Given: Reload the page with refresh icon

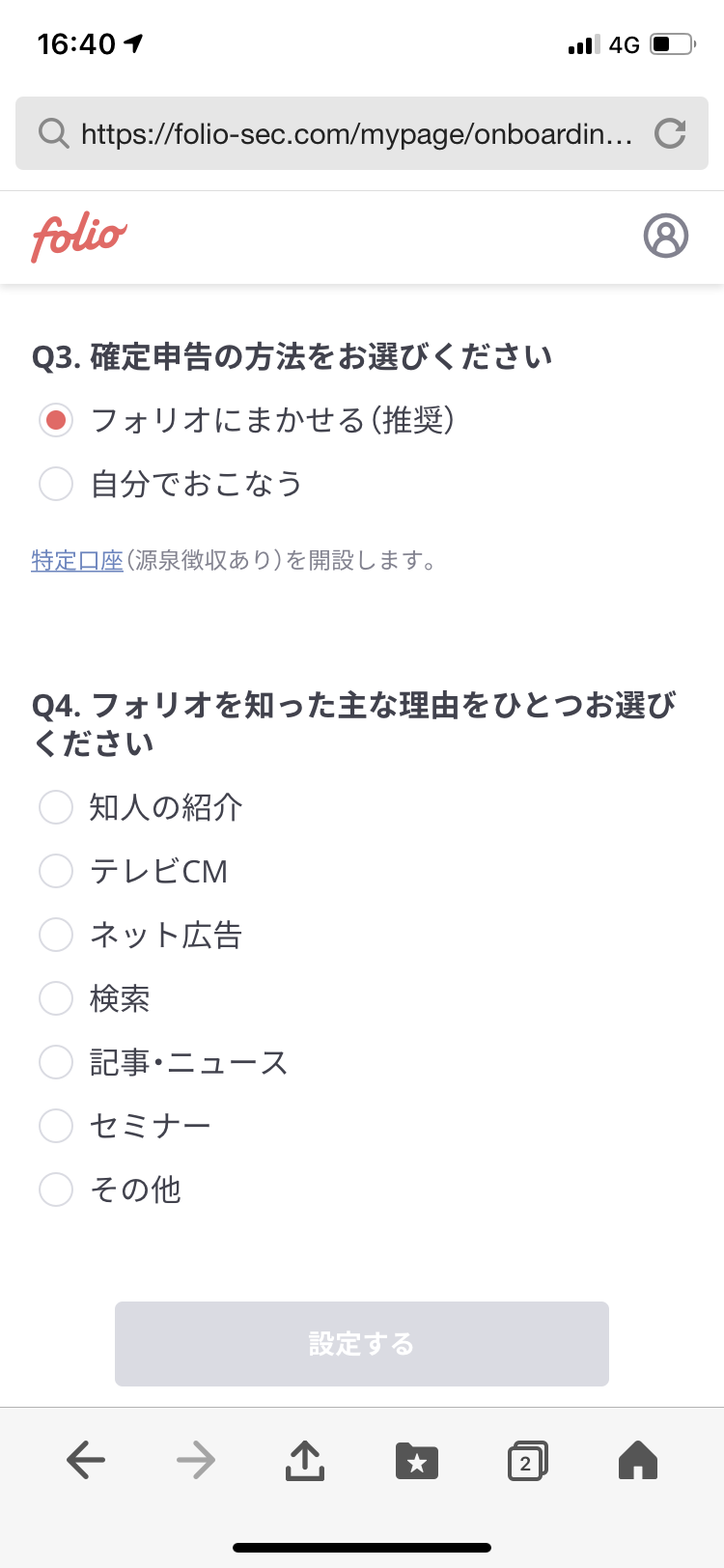Looking at the screenshot, I should [670, 133].
